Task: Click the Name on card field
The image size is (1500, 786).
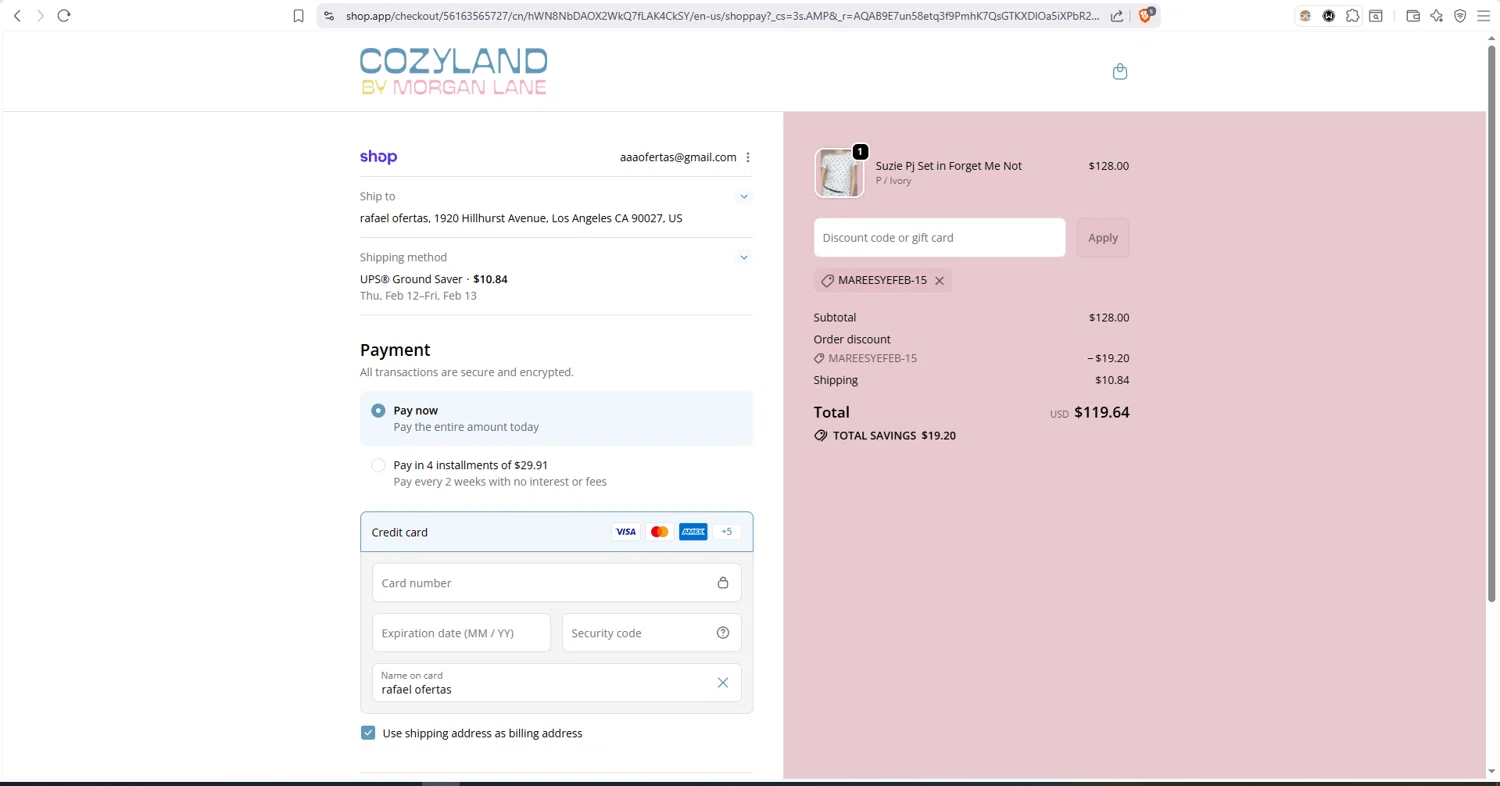Action: pyautogui.click(x=557, y=683)
